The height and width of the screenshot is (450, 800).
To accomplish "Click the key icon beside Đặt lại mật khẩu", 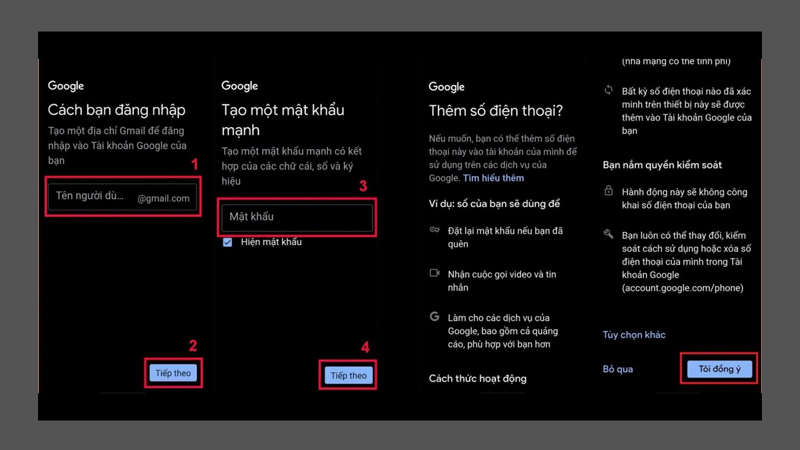I will coord(434,230).
